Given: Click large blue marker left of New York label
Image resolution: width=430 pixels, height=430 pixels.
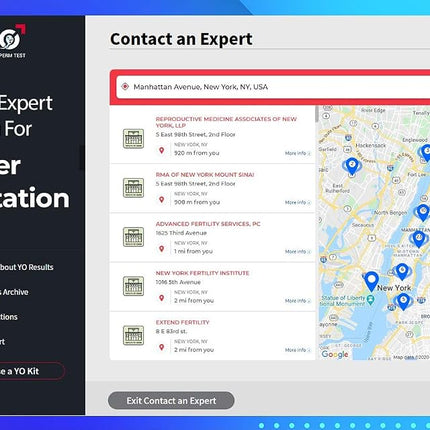Looking at the screenshot, I should (x=371, y=281).
